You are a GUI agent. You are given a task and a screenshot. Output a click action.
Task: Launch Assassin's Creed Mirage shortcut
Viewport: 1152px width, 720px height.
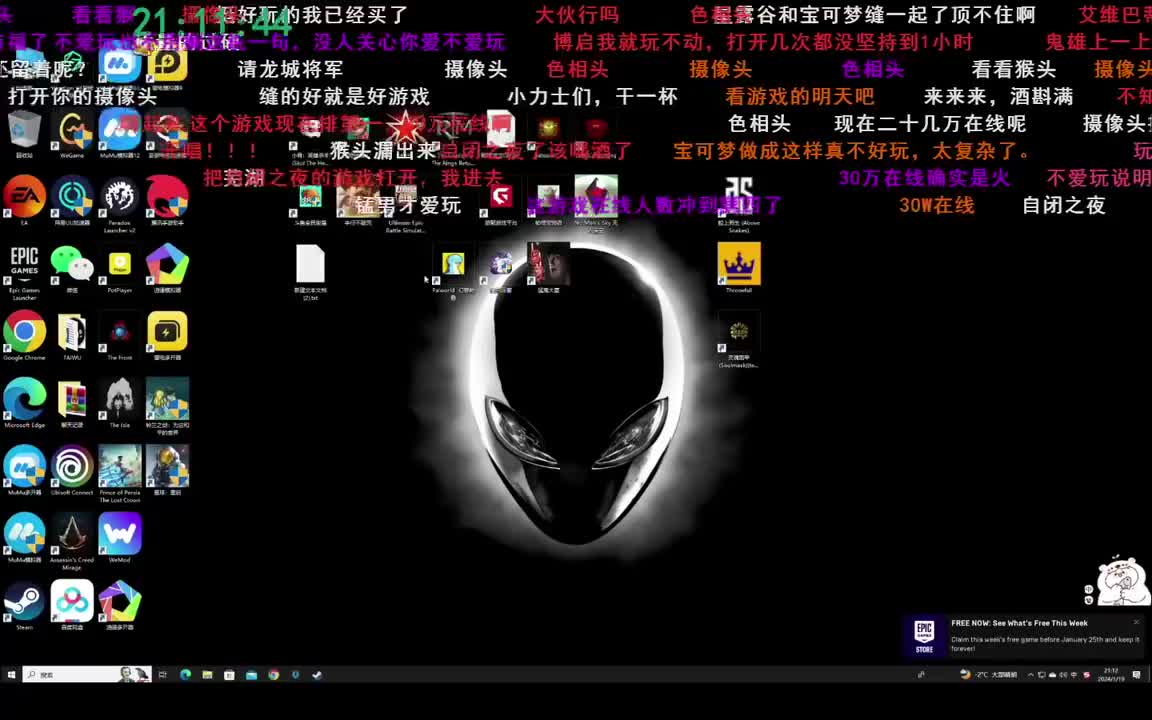72,542
